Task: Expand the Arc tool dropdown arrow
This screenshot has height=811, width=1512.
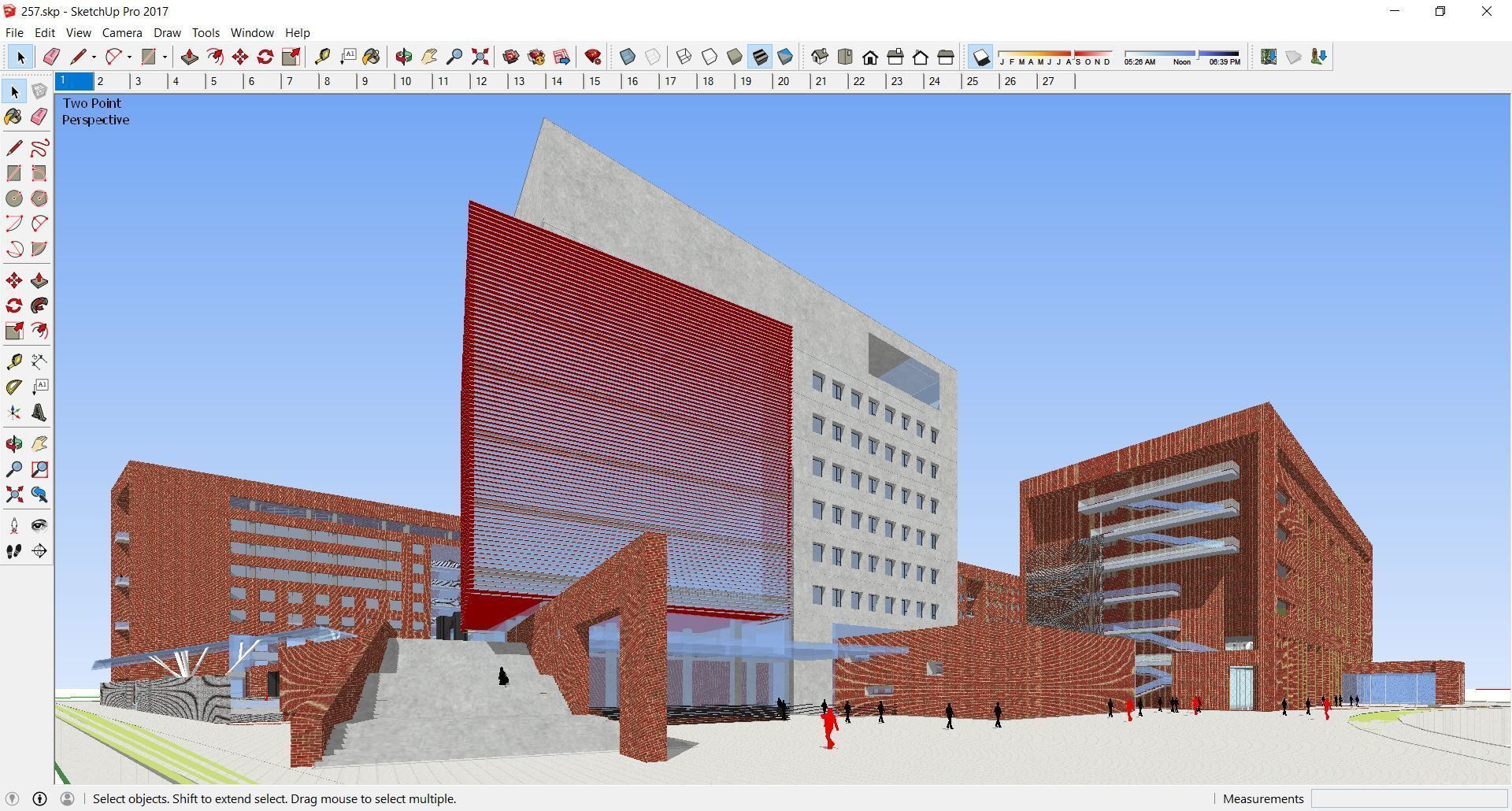Action: click(x=129, y=57)
